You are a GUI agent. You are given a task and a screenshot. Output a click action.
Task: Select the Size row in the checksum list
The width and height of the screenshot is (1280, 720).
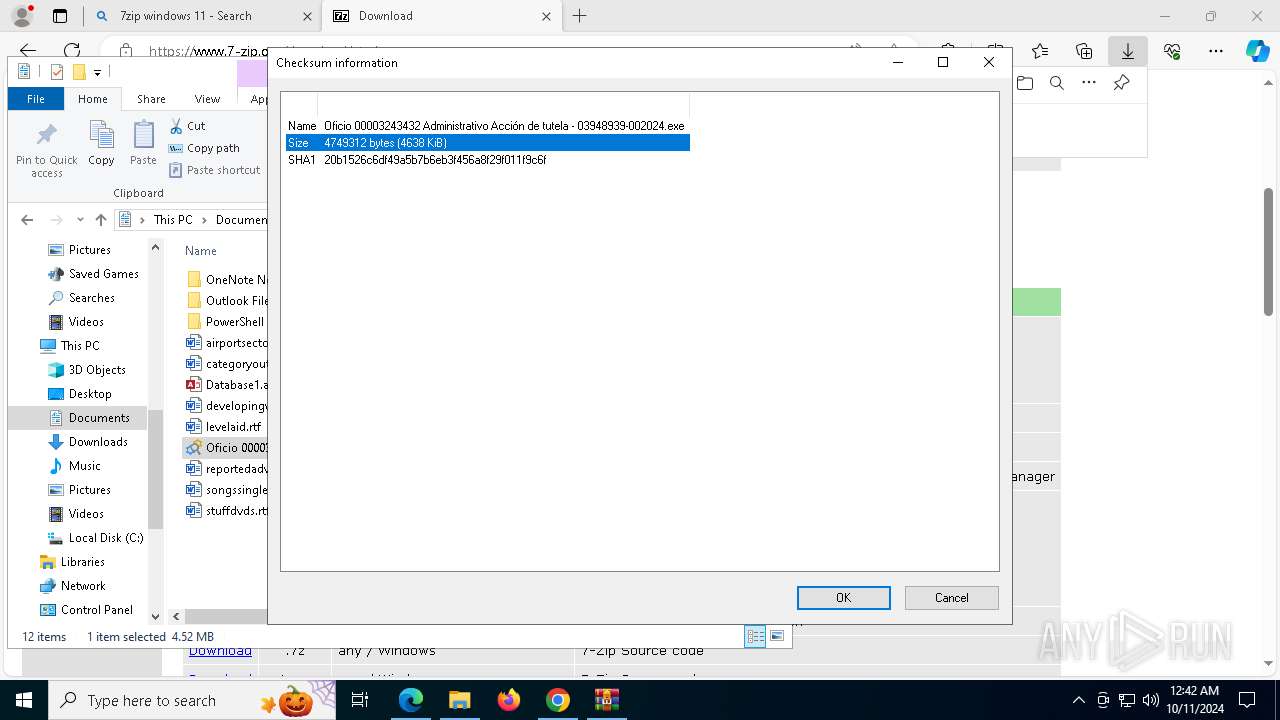488,143
